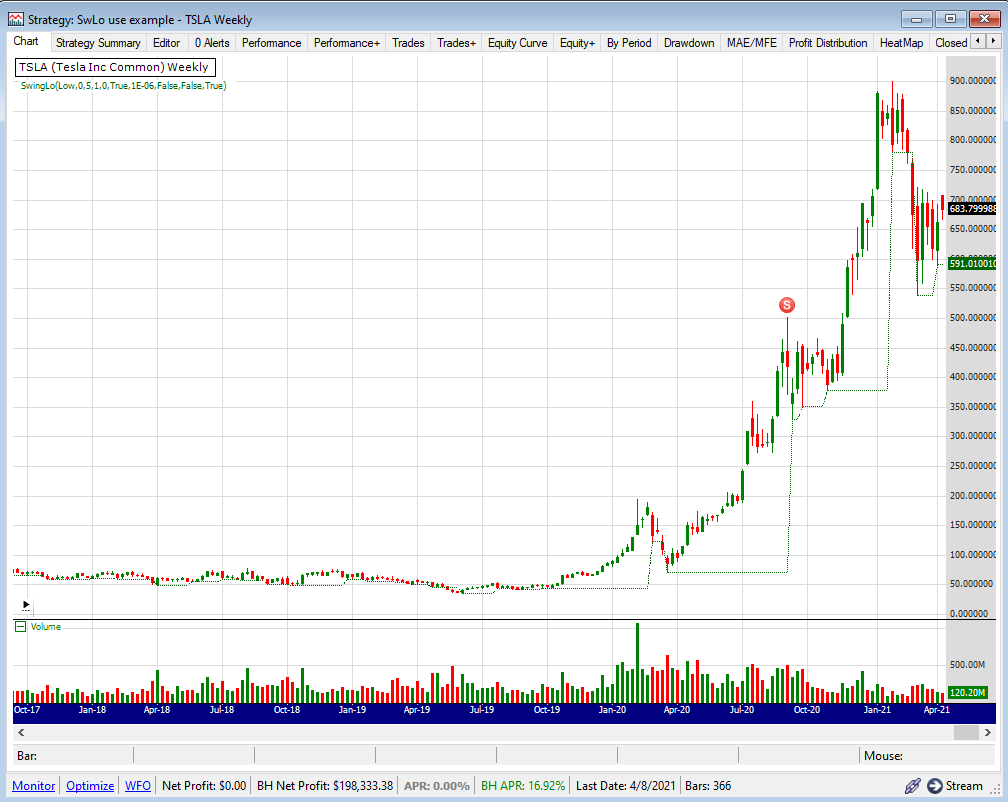View the Trades tab
Image resolution: width=1008 pixels, height=802 pixels.
point(408,43)
